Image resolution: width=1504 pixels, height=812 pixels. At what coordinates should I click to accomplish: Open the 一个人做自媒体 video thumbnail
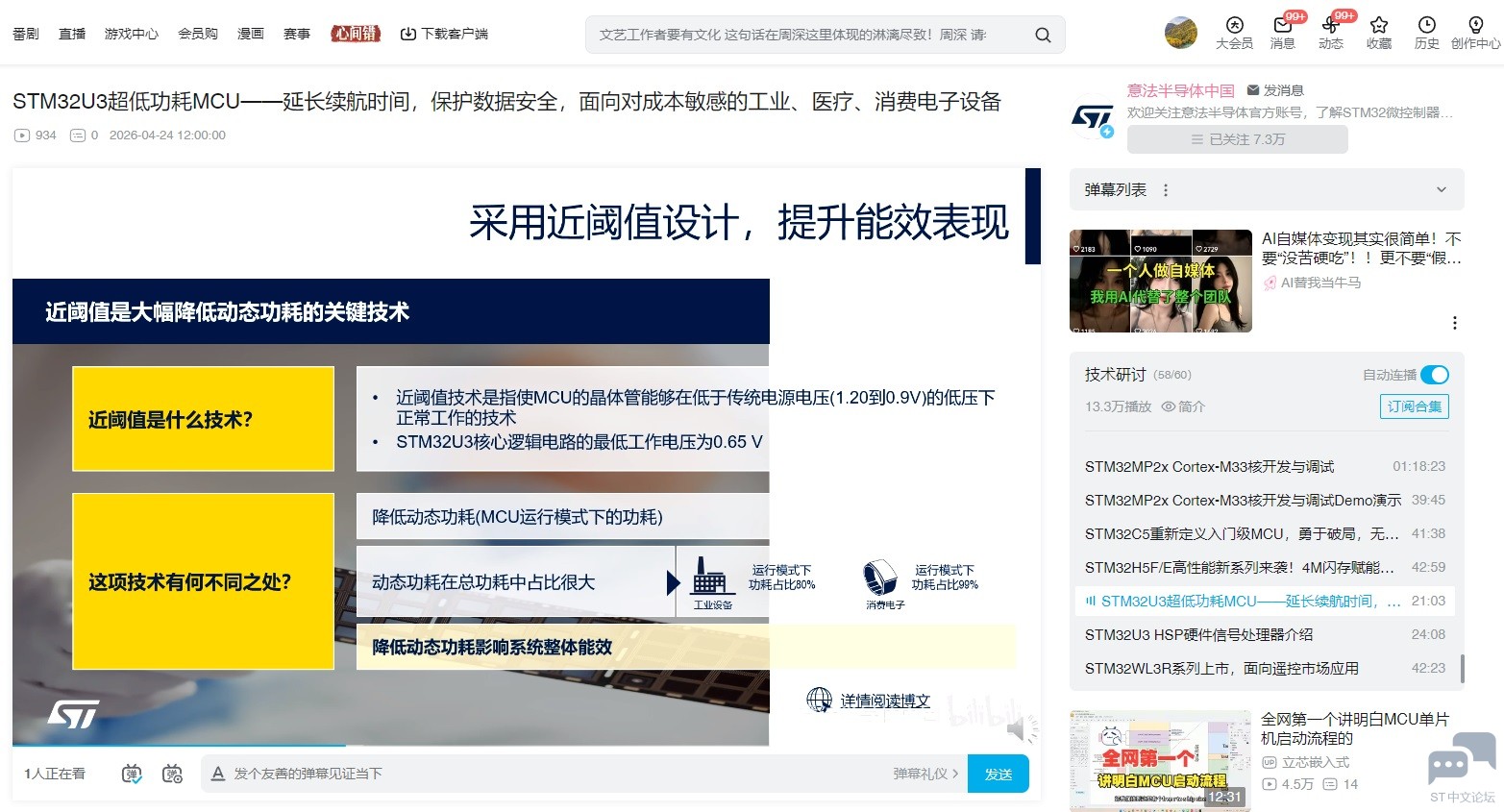(1161, 281)
